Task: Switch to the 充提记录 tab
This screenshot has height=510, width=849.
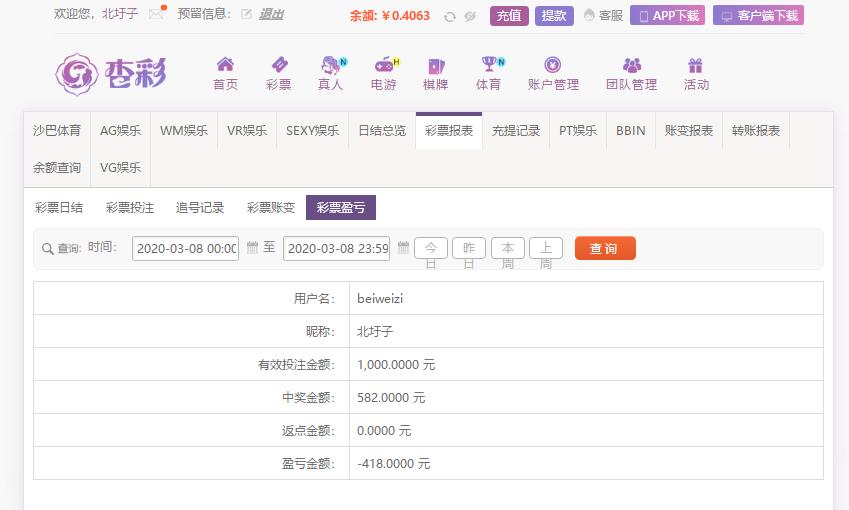Action: pyautogui.click(x=515, y=130)
